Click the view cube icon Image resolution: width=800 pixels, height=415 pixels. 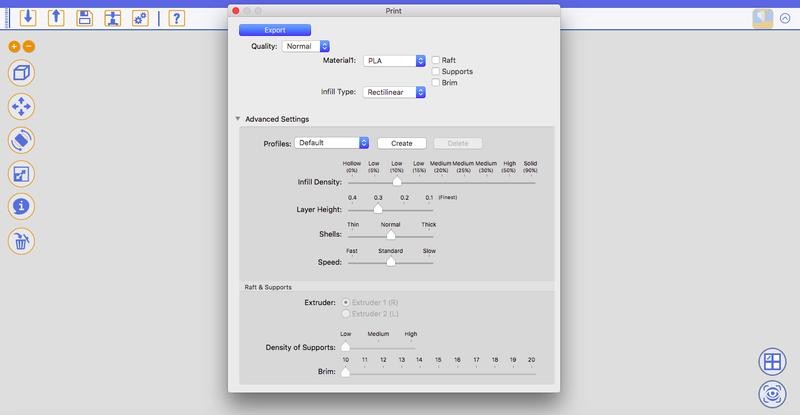(22, 73)
